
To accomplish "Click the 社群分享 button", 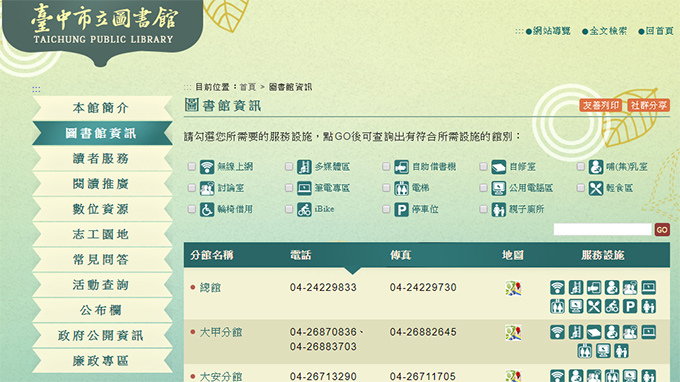I will pos(649,105).
